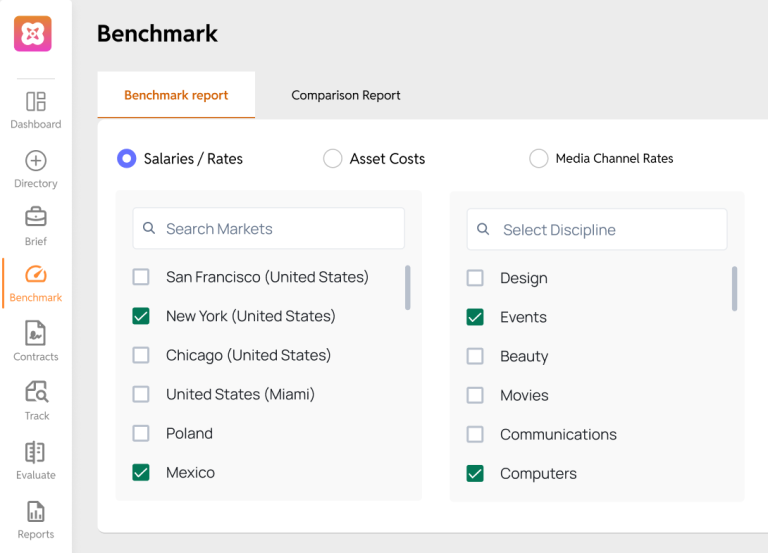The image size is (768, 553).
Task: Open the Evaluate icon in sidebar
Action: (x=35, y=452)
